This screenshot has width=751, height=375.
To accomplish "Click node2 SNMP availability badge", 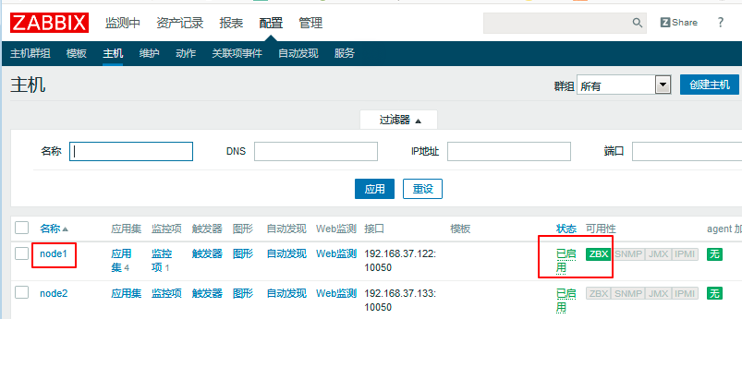I will coord(628,294).
